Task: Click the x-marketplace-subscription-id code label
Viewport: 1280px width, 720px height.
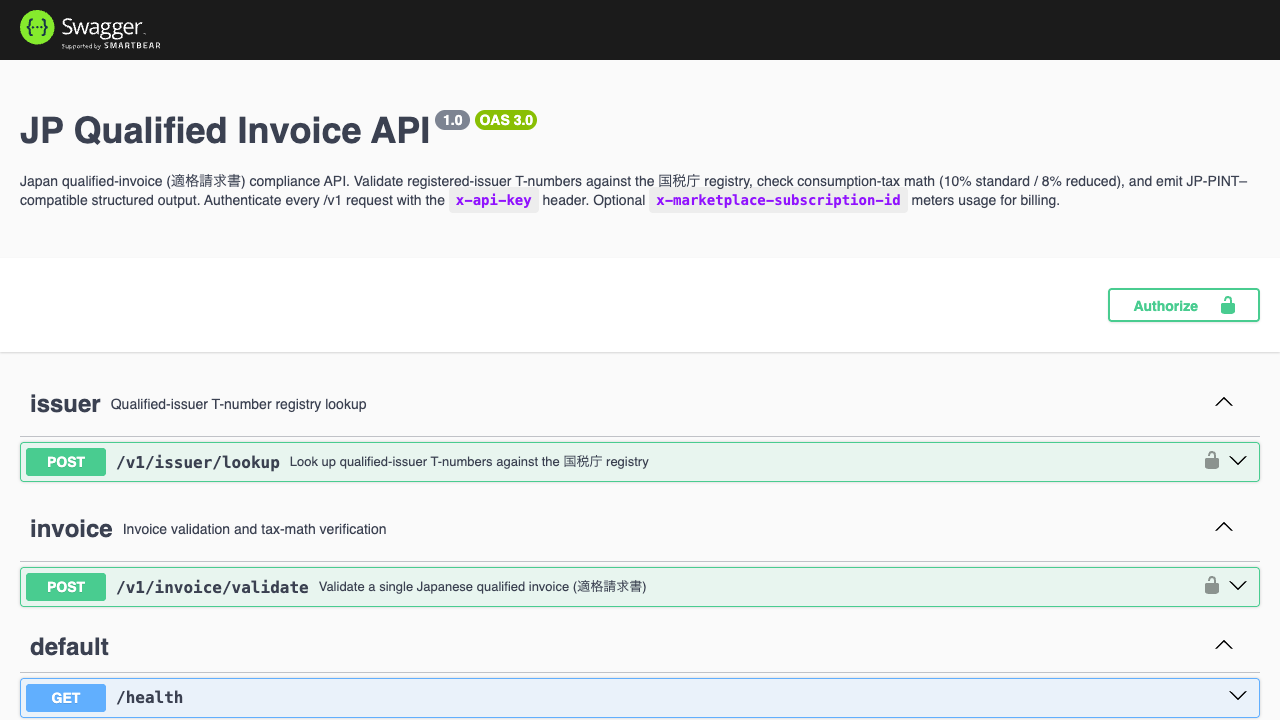Action: 778,200
